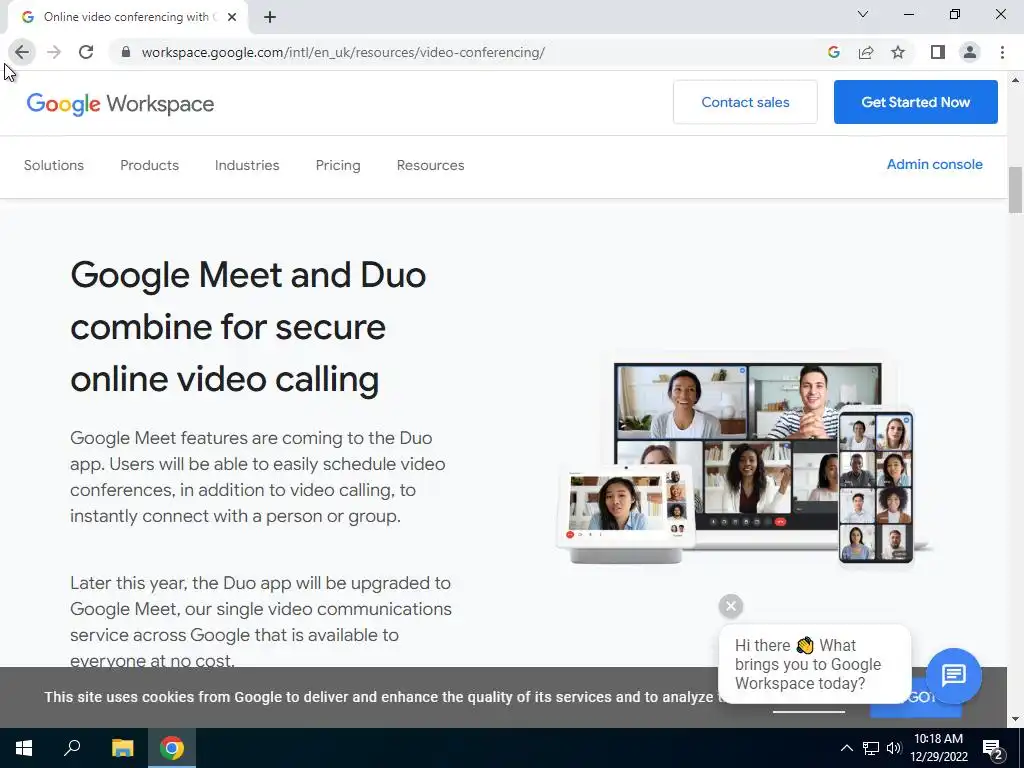Click the address bar URL
1024x768 pixels.
pos(343,52)
